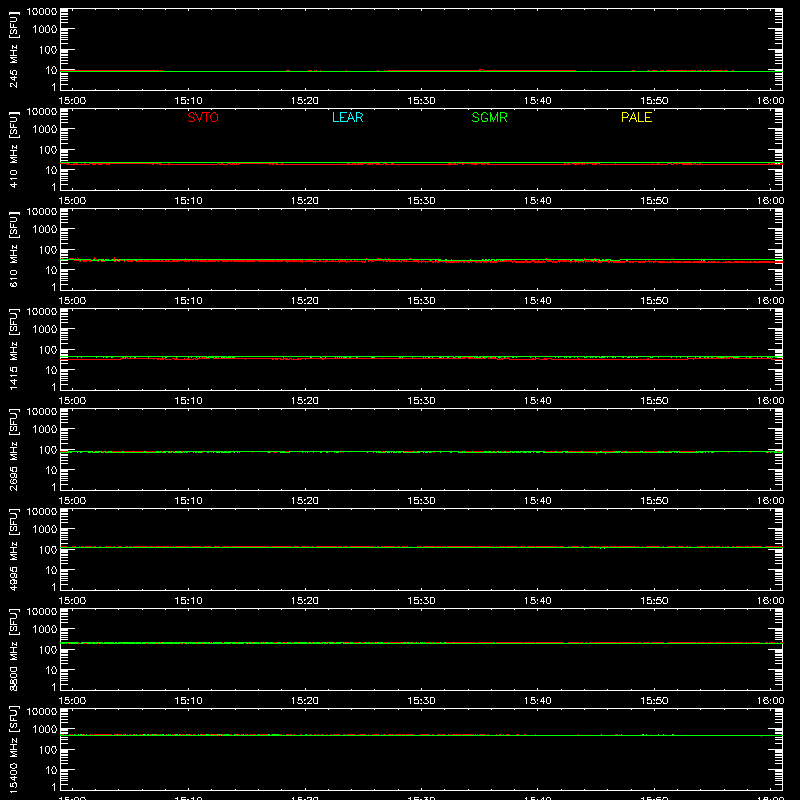Click the 10 tick label on 15400 MHz panel
The image size is (800, 800).
coord(51,770)
